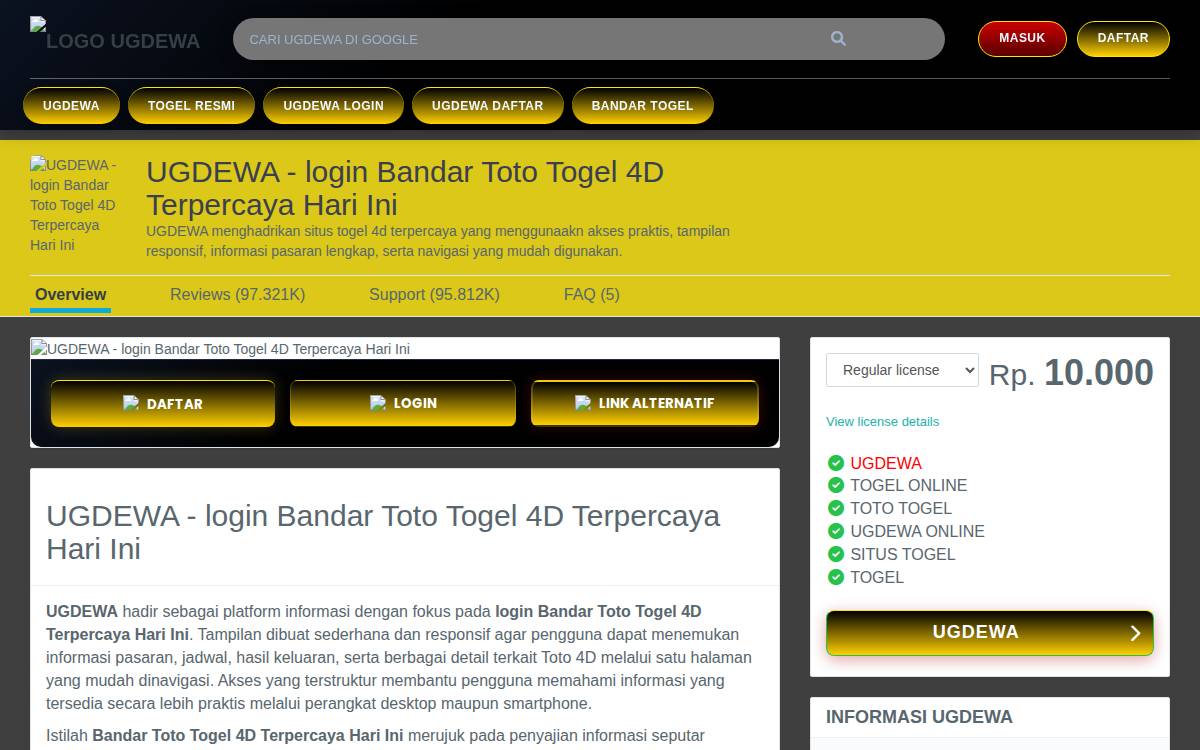Screen dimensions: 1200x750
Task: Click the red UGDEWA feature link
Action: coord(886,463)
